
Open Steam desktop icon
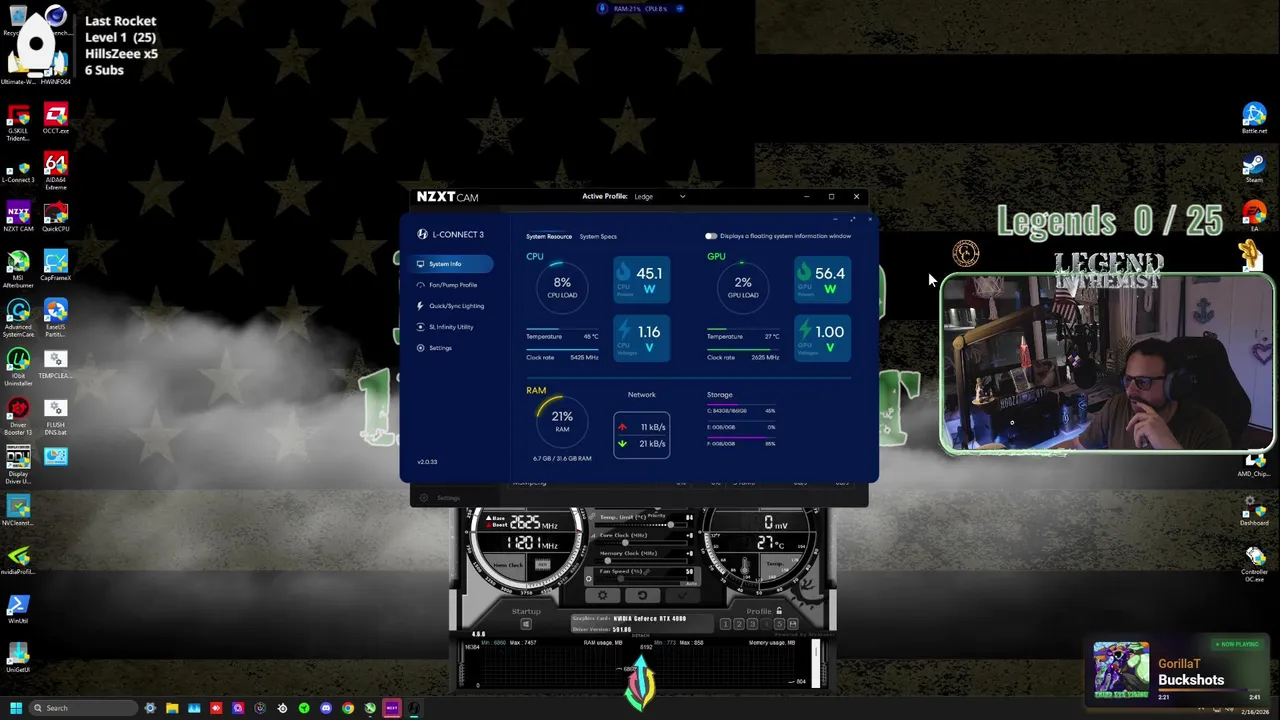pos(1254,167)
